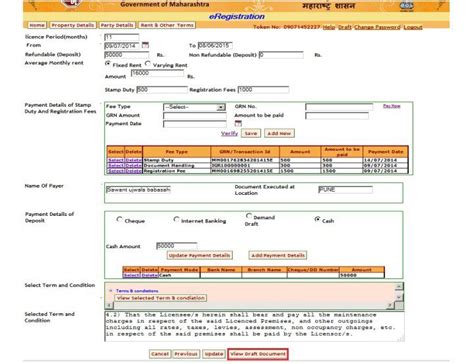Image resolution: width=474 pixels, height=364 pixels.
Task: Click the Verify link
Action: pos(229,133)
